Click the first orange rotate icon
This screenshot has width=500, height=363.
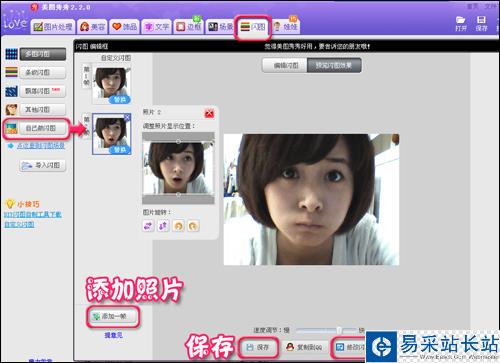click(x=178, y=226)
